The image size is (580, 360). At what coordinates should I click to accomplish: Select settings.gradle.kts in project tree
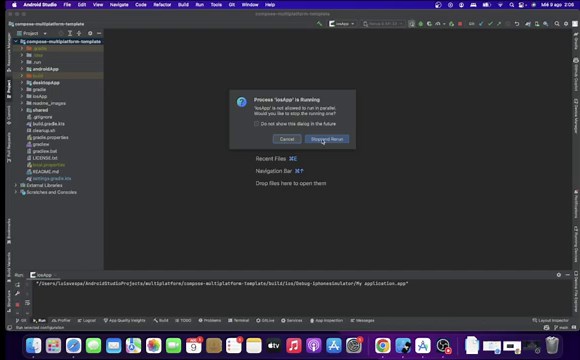pyautogui.click(x=48, y=178)
